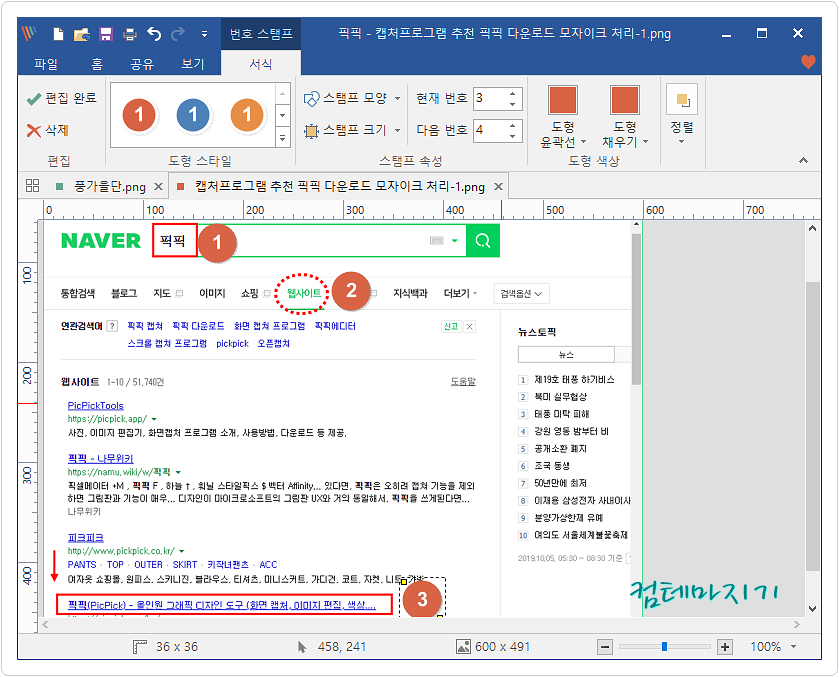
Task: Click the Print icon in title bar
Action: click(130, 34)
